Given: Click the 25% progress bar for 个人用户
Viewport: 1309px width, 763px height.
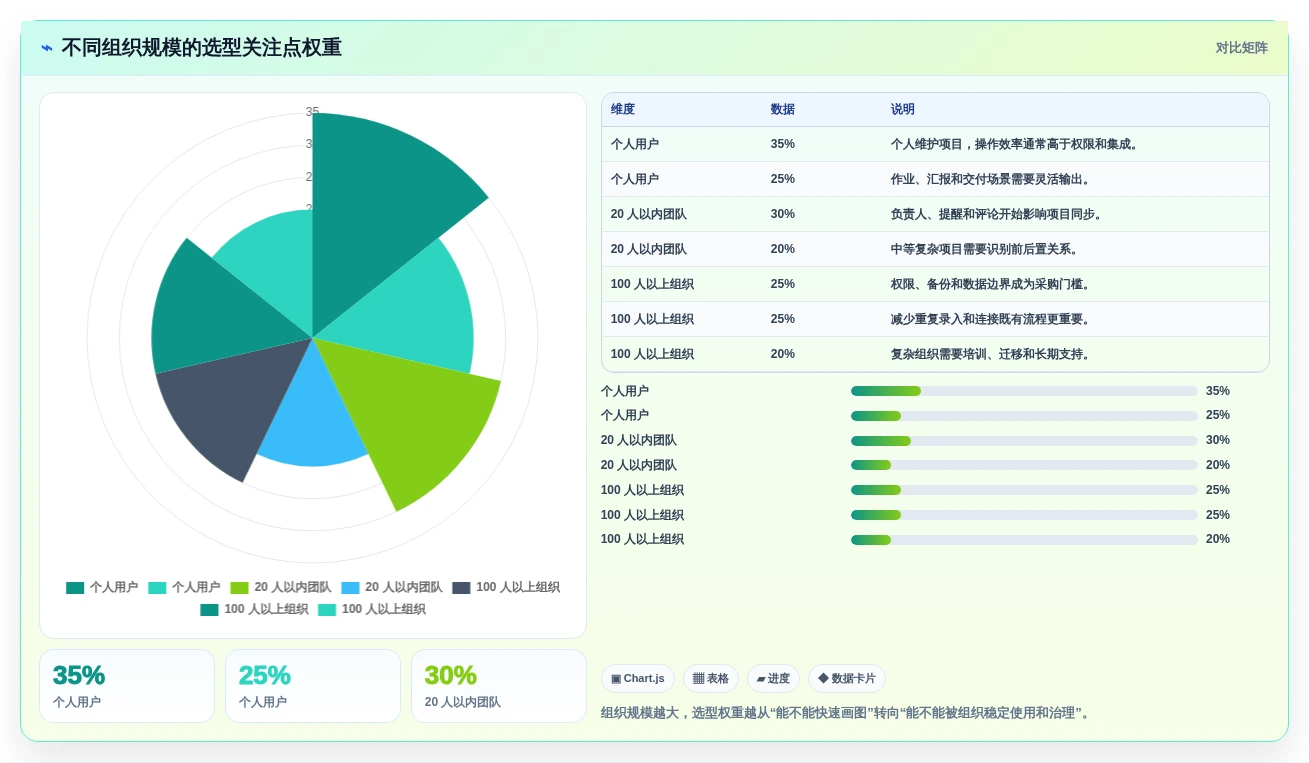Looking at the screenshot, I should (1024, 416).
